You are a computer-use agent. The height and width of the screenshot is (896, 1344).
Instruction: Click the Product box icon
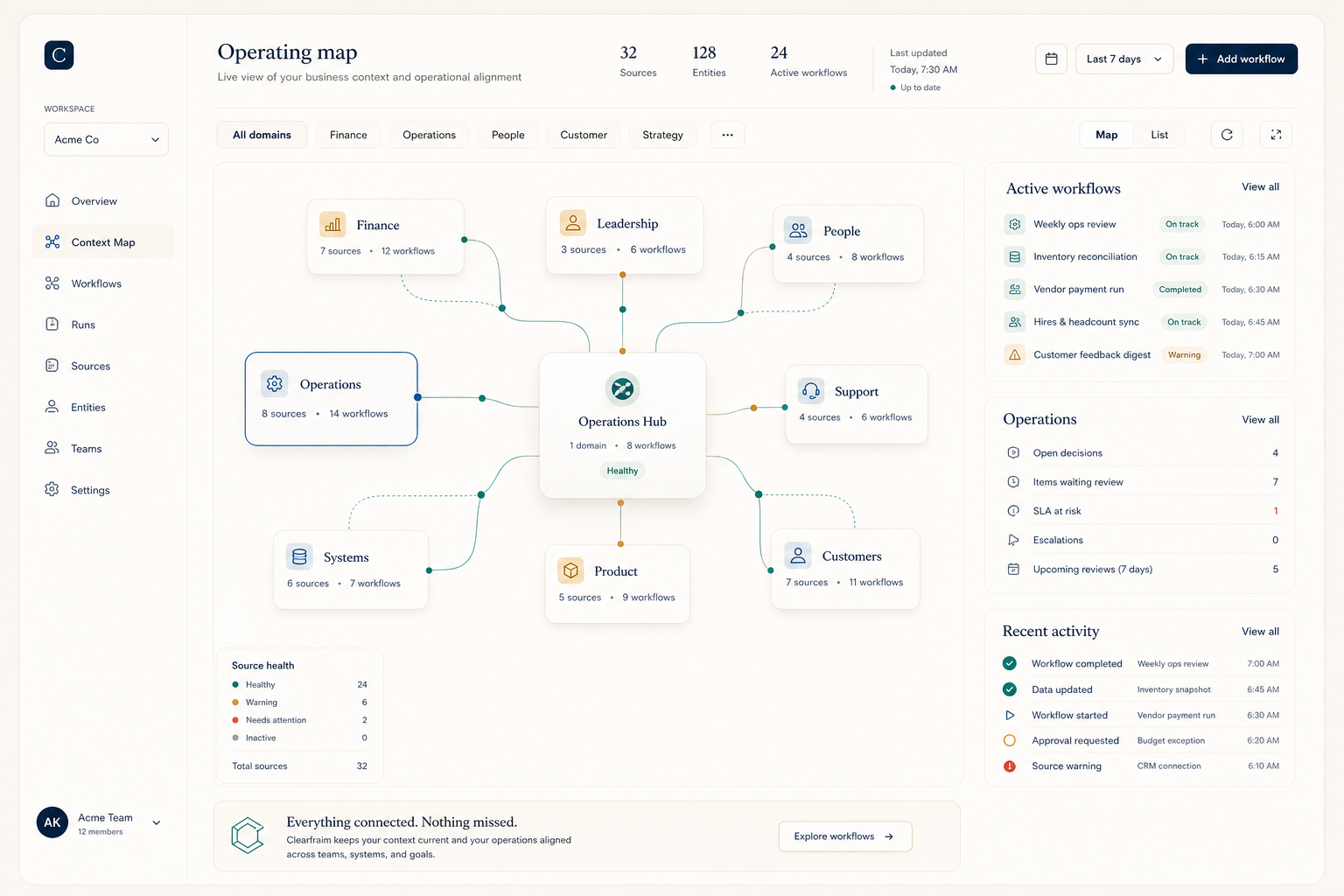tap(570, 570)
